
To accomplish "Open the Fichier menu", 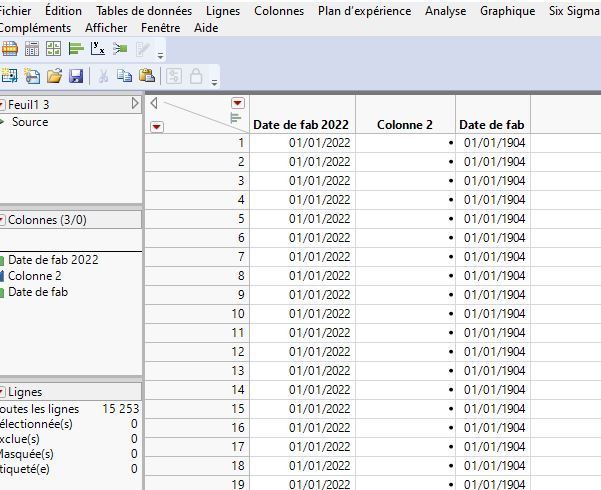I will [15, 11].
